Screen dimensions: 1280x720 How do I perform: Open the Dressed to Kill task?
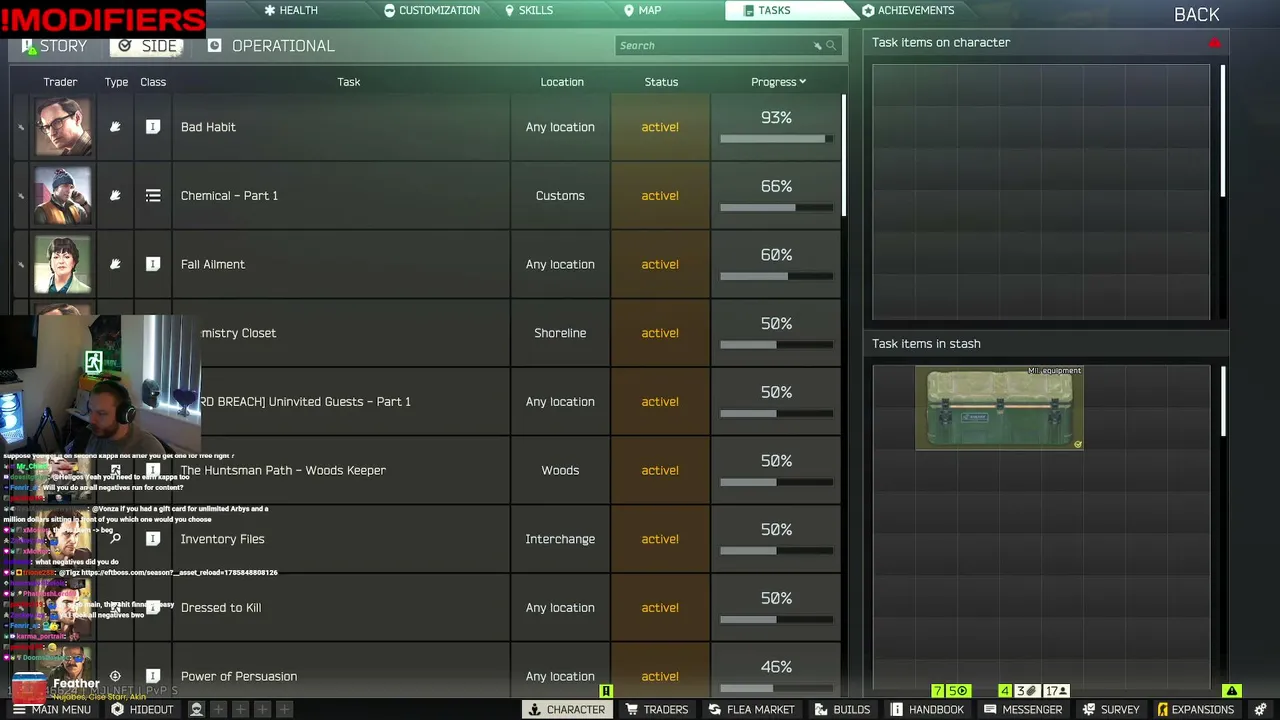220,608
